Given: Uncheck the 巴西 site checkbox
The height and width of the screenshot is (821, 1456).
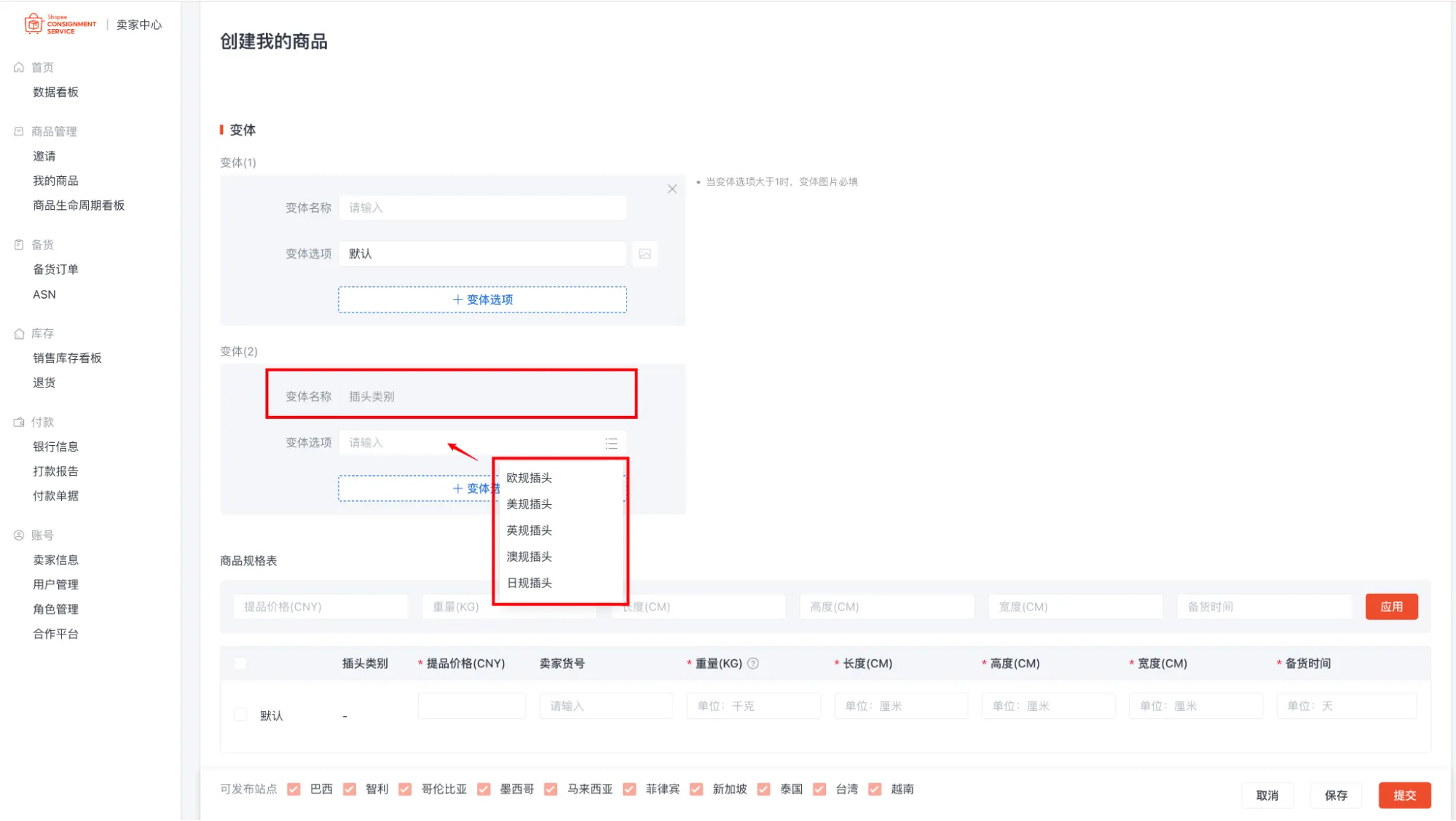Looking at the screenshot, I should (294, 789).
